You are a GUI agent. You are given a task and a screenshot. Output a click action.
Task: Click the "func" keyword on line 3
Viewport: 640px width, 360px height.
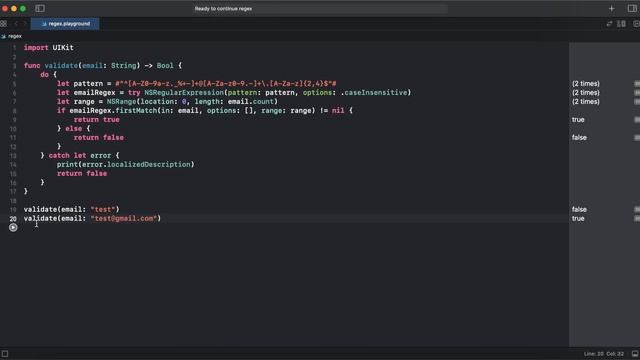32,66
